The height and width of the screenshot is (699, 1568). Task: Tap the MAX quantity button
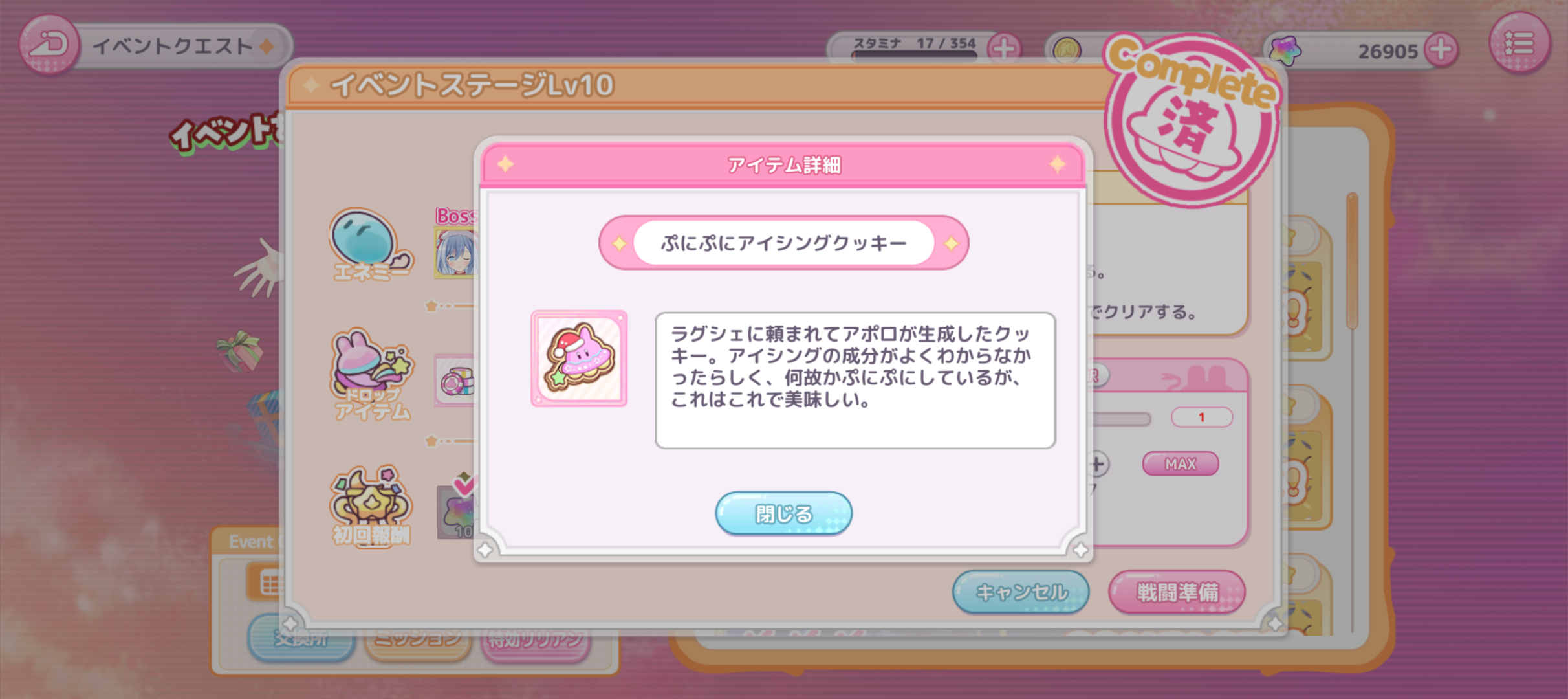tap(1181, 463)
